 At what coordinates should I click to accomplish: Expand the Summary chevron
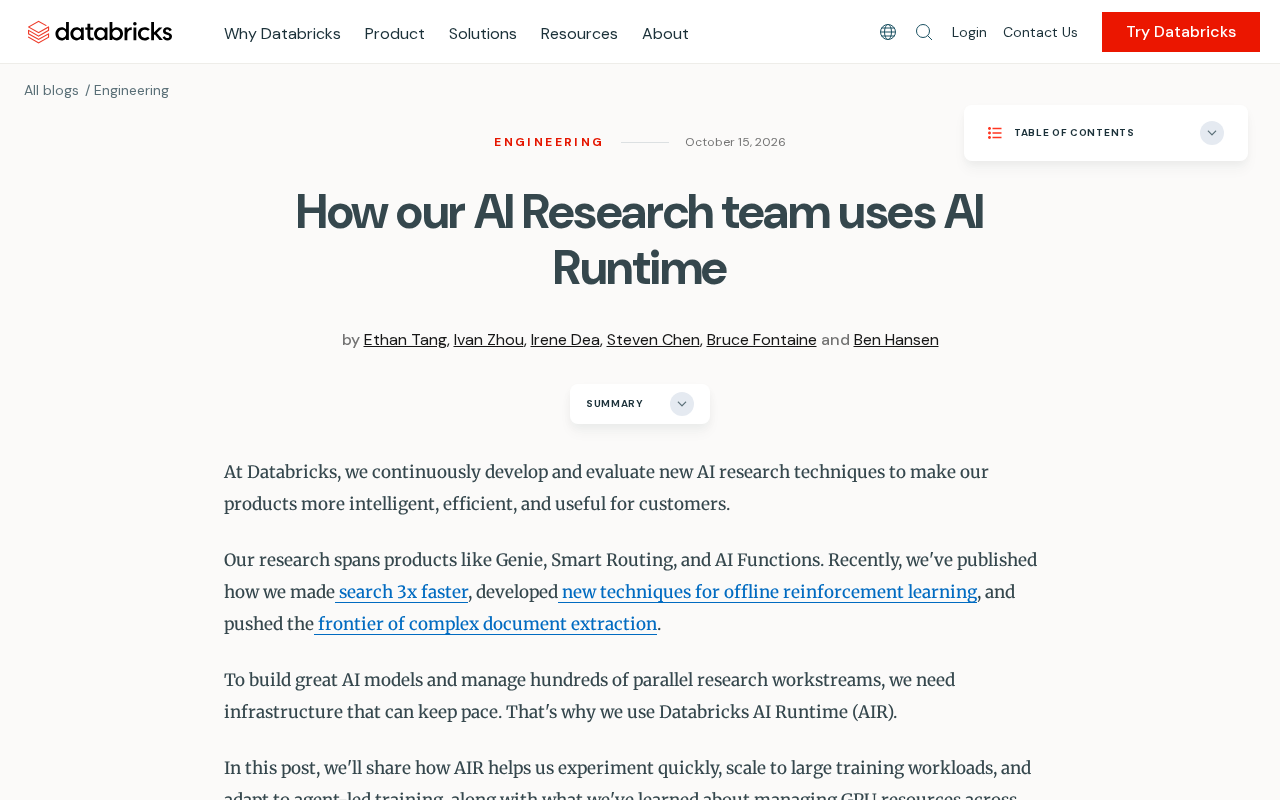tap(682, 404)
